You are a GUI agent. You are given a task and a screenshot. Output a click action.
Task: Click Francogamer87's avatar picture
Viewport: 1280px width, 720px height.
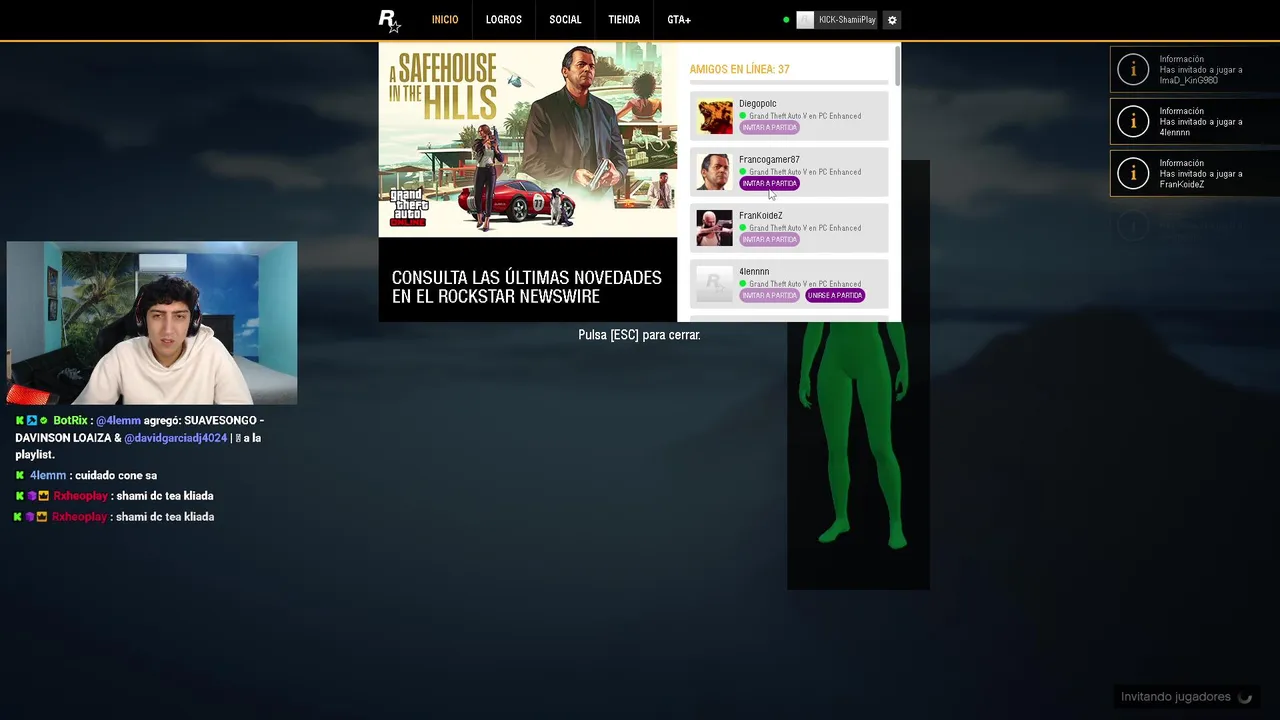(x=714, y=172)
